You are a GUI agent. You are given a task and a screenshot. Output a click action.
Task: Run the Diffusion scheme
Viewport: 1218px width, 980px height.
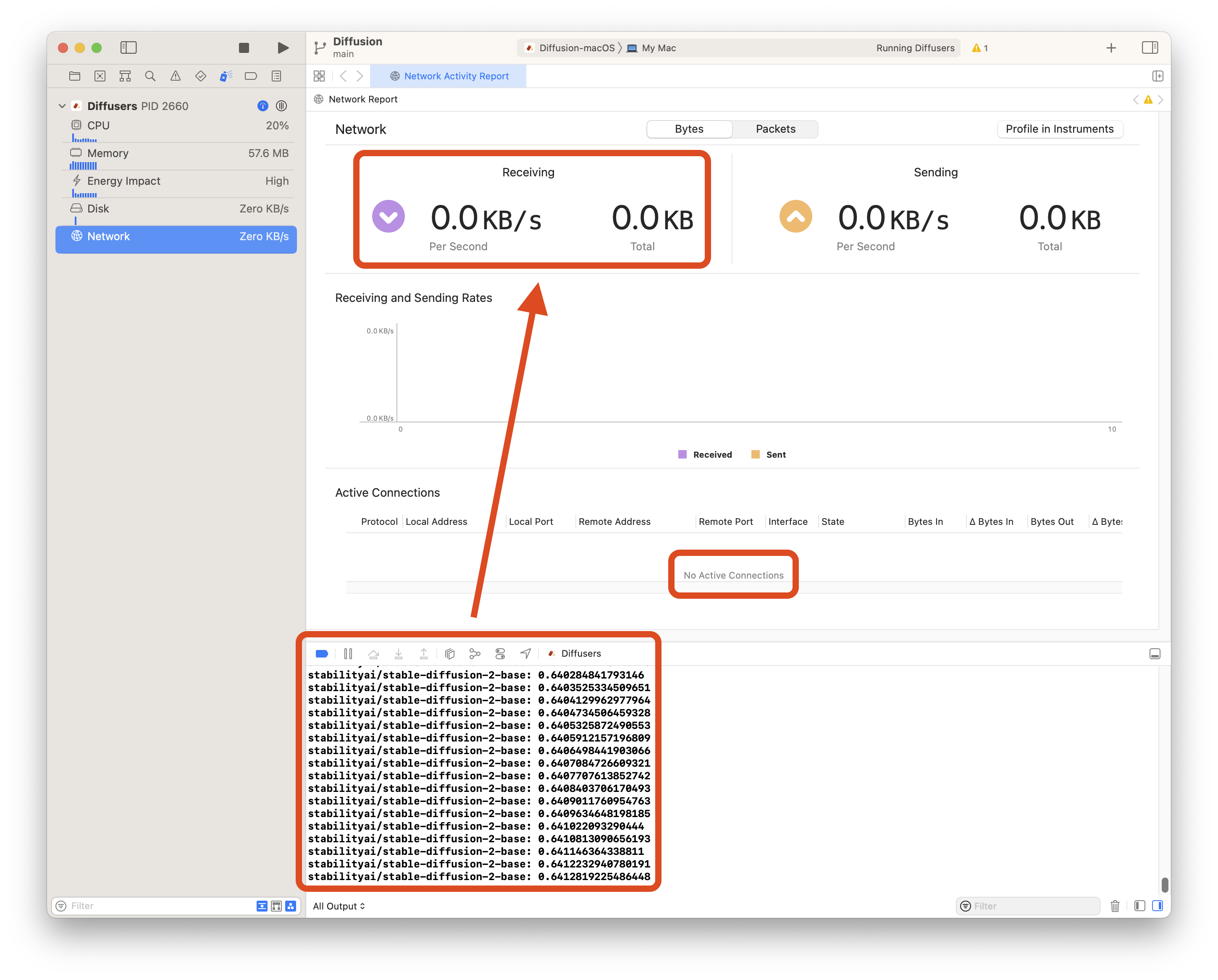(x=283, y=48)
